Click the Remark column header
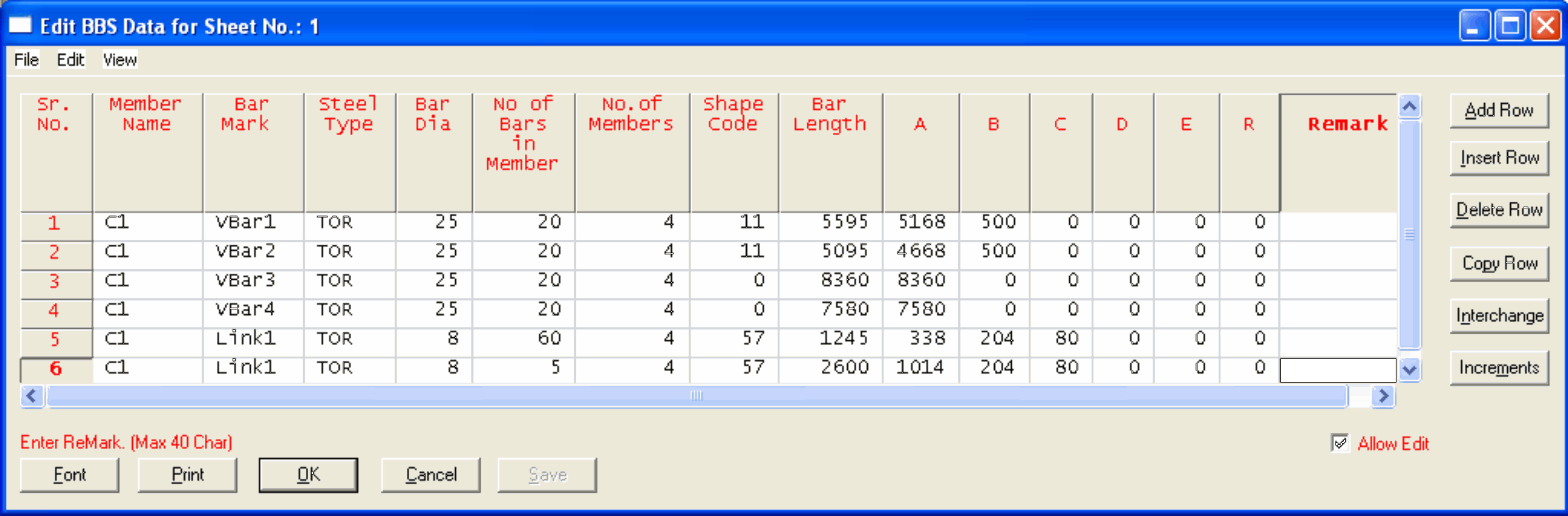This screenshot has height=516, width=1568. coord(1347,124)
